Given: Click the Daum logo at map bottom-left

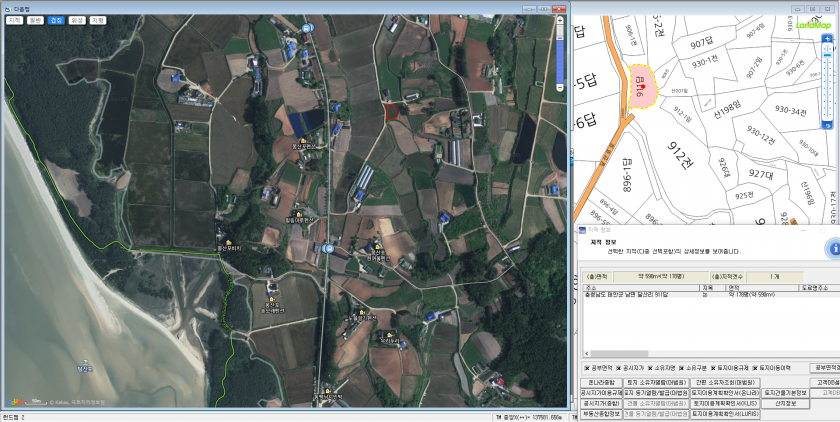Looking at the screenshot, I should (x=16, y=402).
